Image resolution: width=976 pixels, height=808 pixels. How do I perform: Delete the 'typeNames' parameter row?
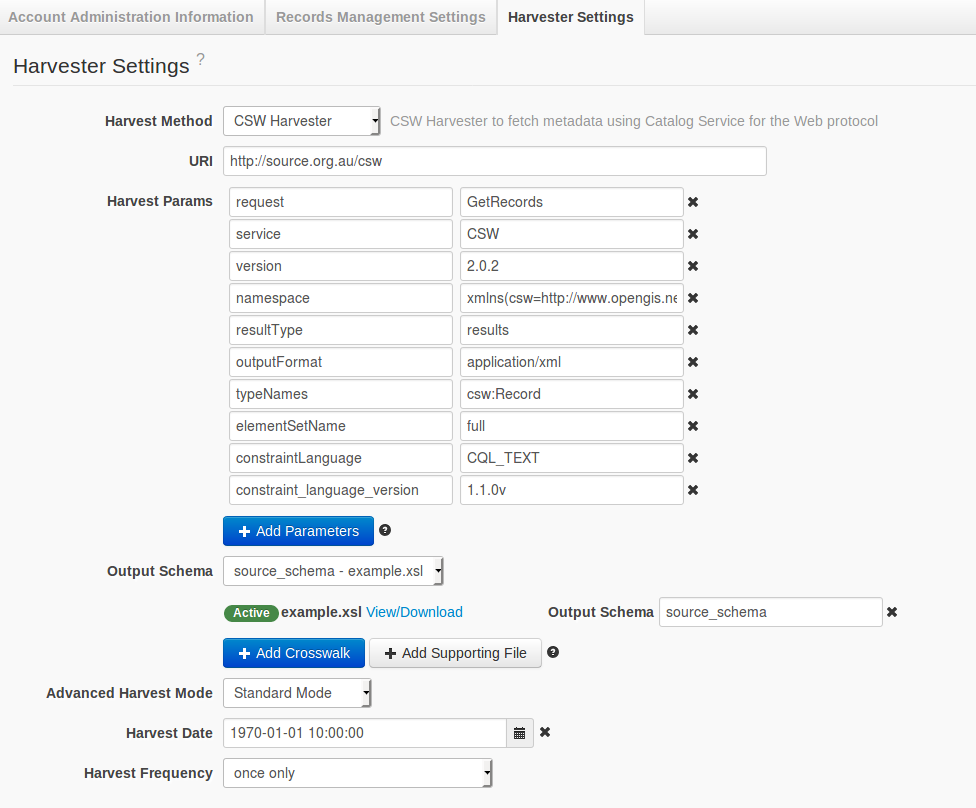(x=693, y=394)
